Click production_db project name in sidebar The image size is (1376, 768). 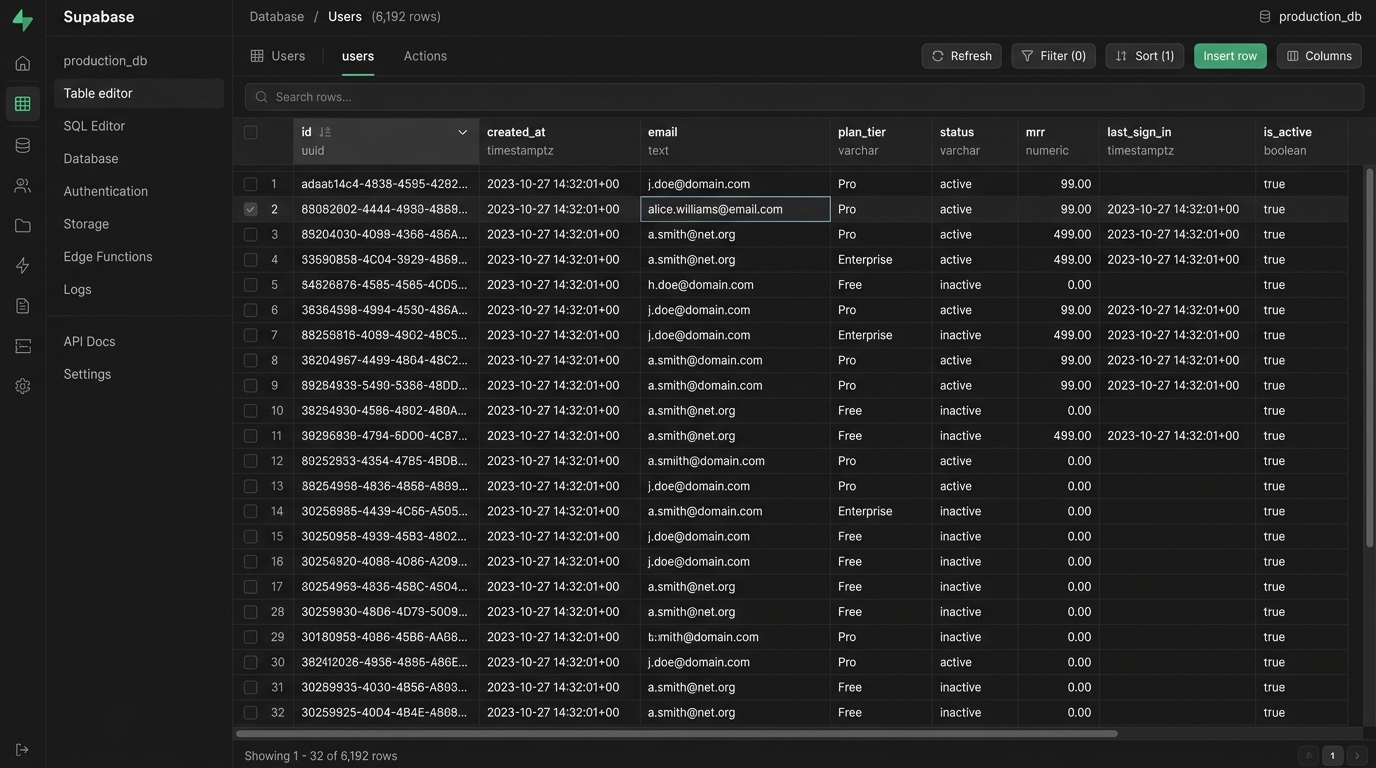click(105, 60)
